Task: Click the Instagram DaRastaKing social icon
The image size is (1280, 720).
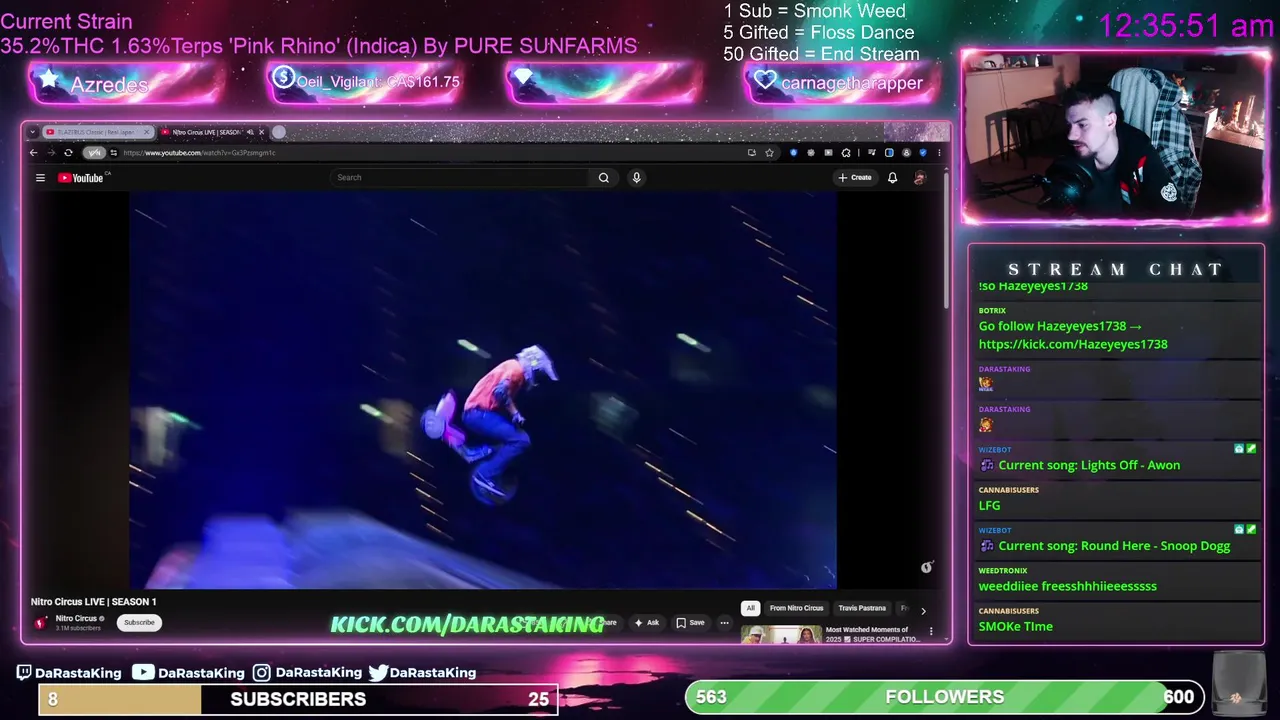Action: point(261,673)
